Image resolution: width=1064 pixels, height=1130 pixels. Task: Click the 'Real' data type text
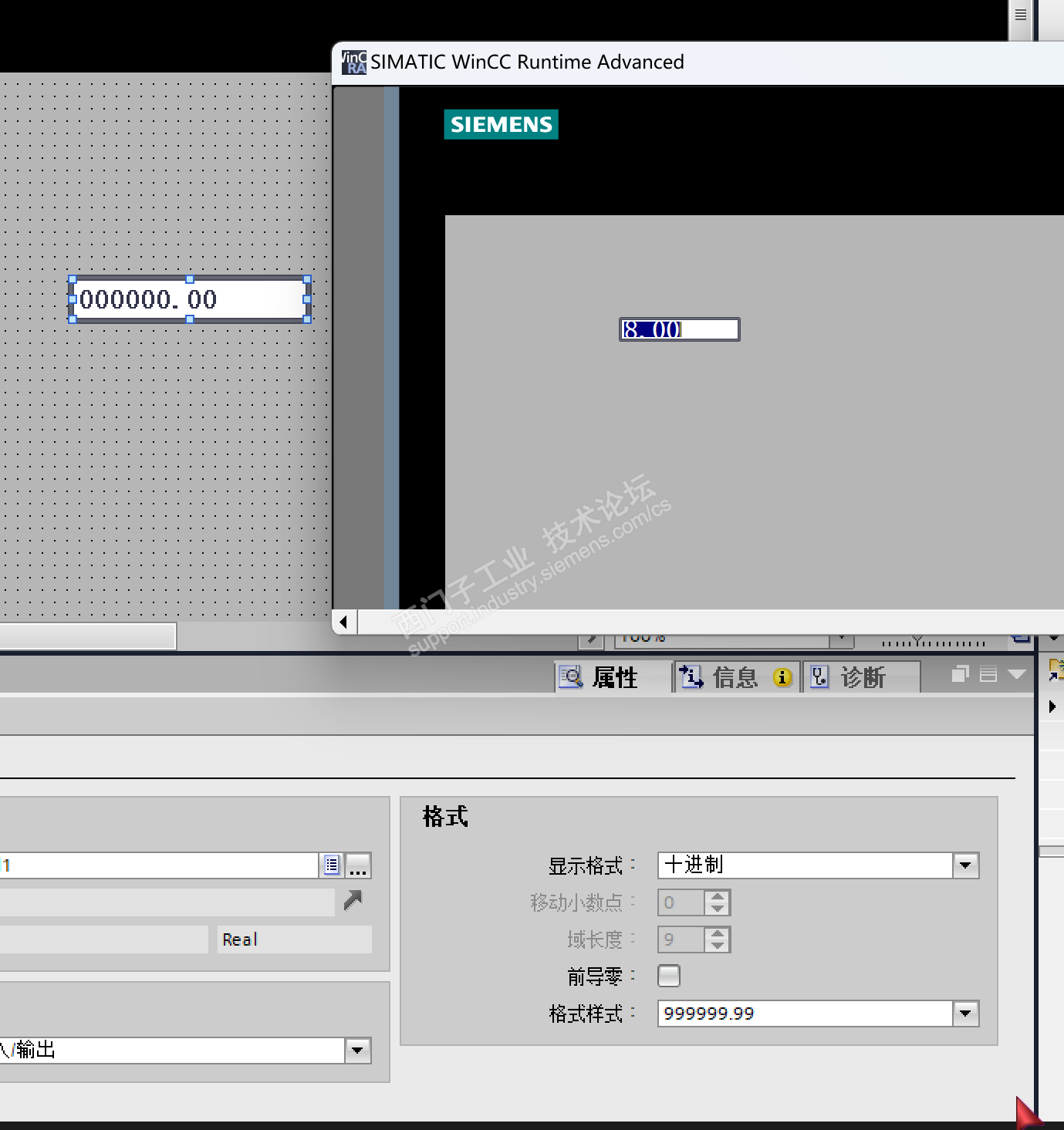(240, 939)
